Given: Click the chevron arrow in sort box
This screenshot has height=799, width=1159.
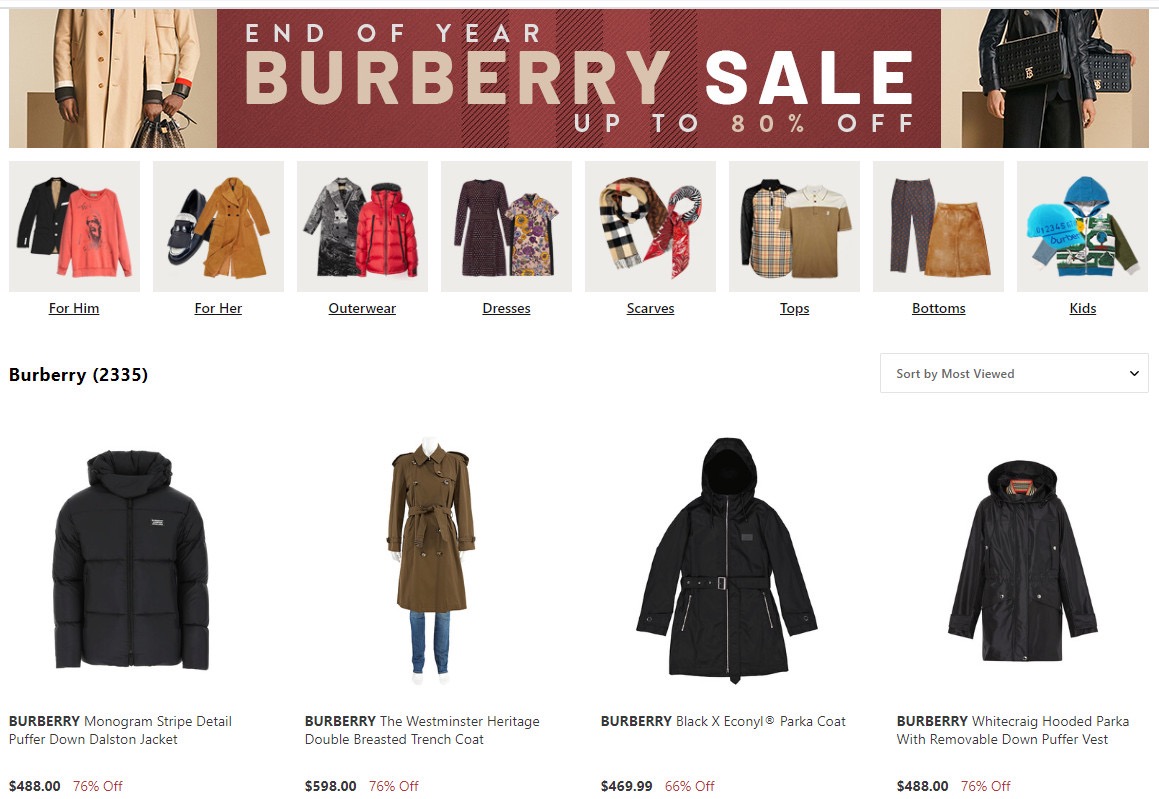Looking at the screenshot, I should pos(1134,373).
